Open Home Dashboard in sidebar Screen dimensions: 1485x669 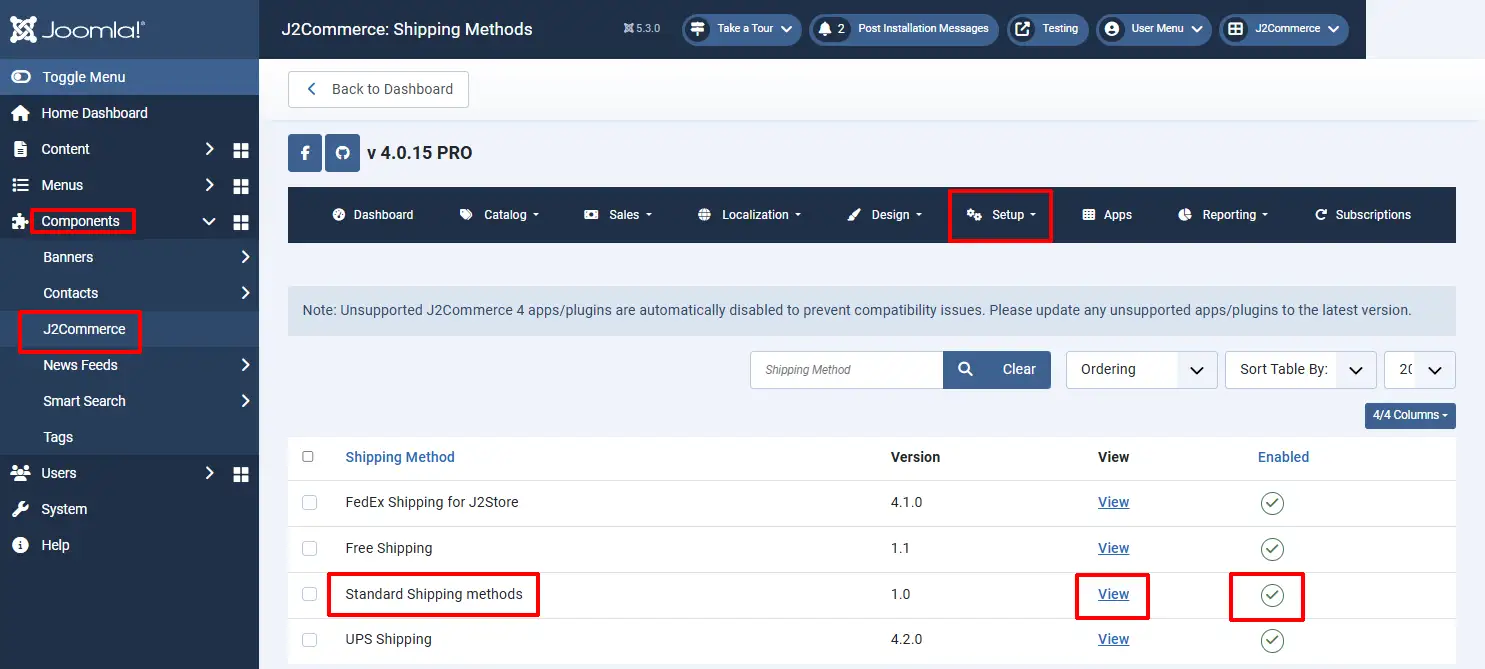(x=94, y=113)
